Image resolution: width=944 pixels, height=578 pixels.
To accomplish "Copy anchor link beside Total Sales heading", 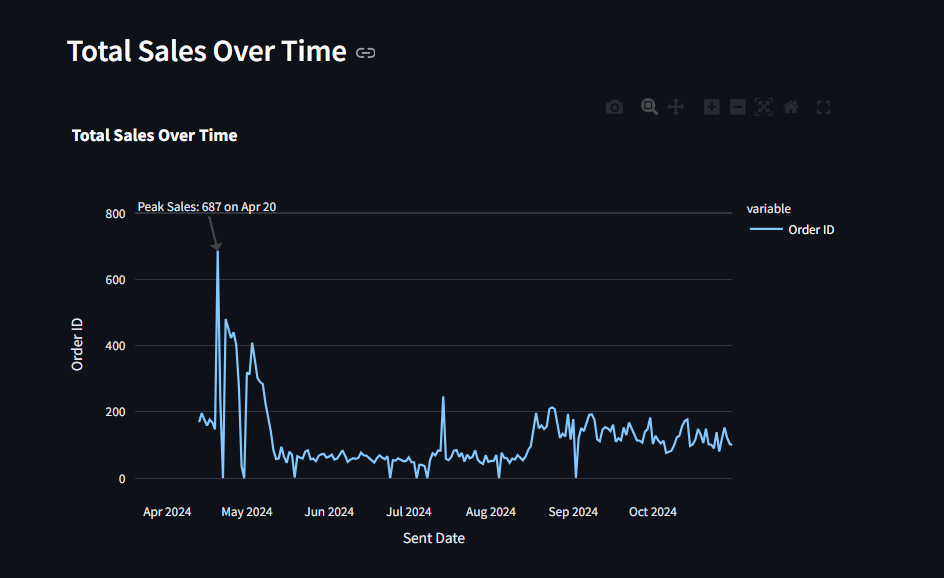I will (365, 53).
